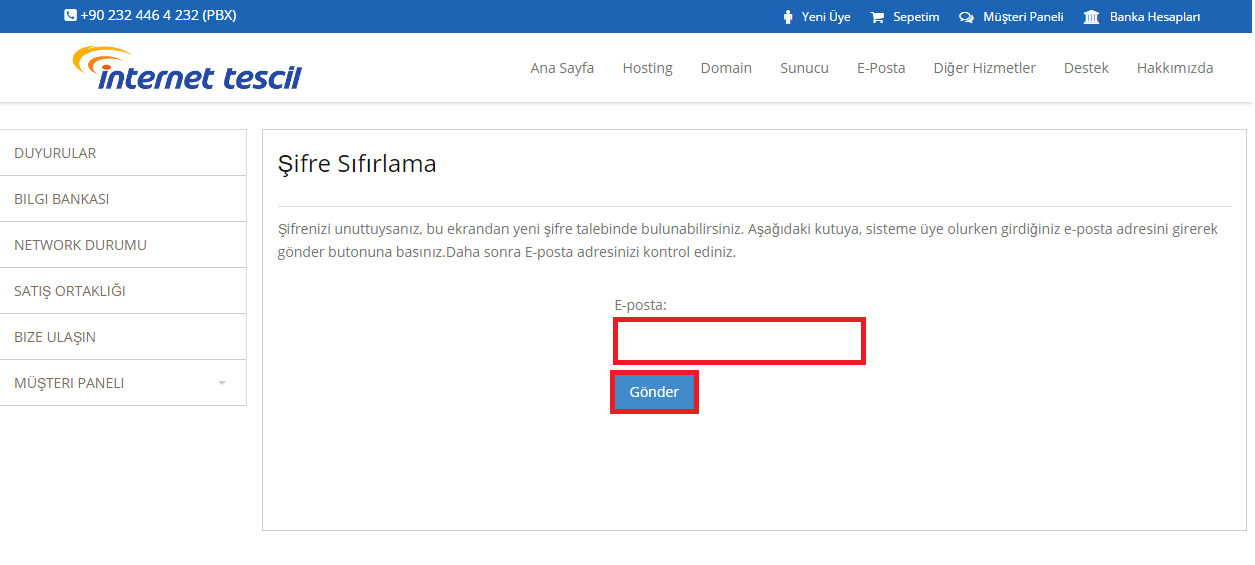The image size is (1255, 565).
Task: Select NETWORK DURUMU in the sidebar
Action: 123,245
